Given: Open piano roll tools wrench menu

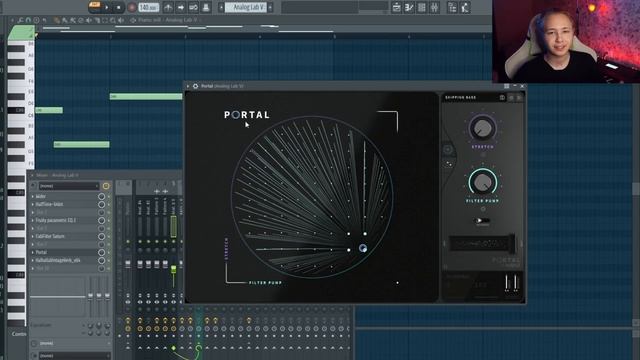Looking at the screenshot, I should (x=20, y=20).
